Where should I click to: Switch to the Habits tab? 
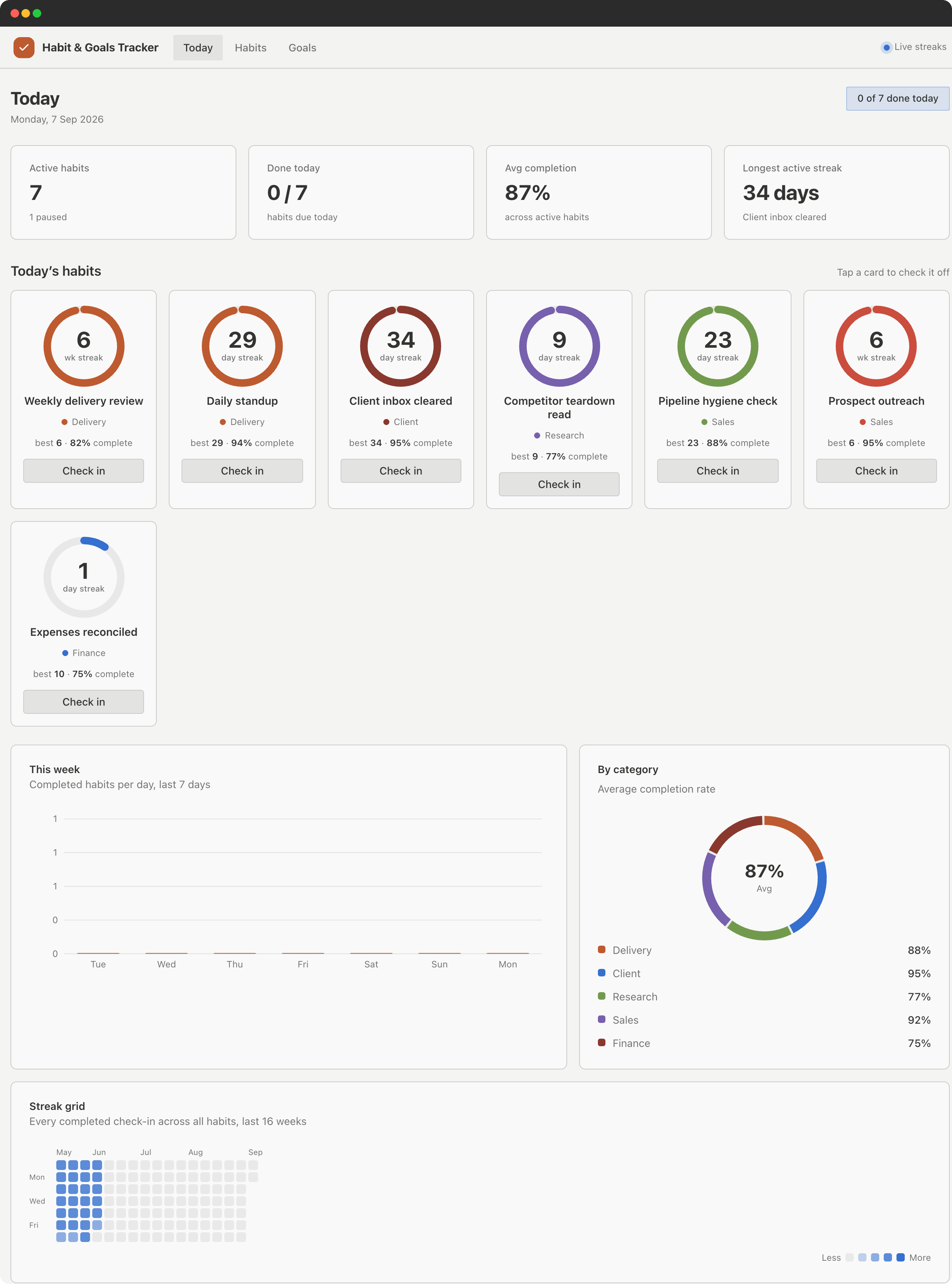tap(251, 47)
